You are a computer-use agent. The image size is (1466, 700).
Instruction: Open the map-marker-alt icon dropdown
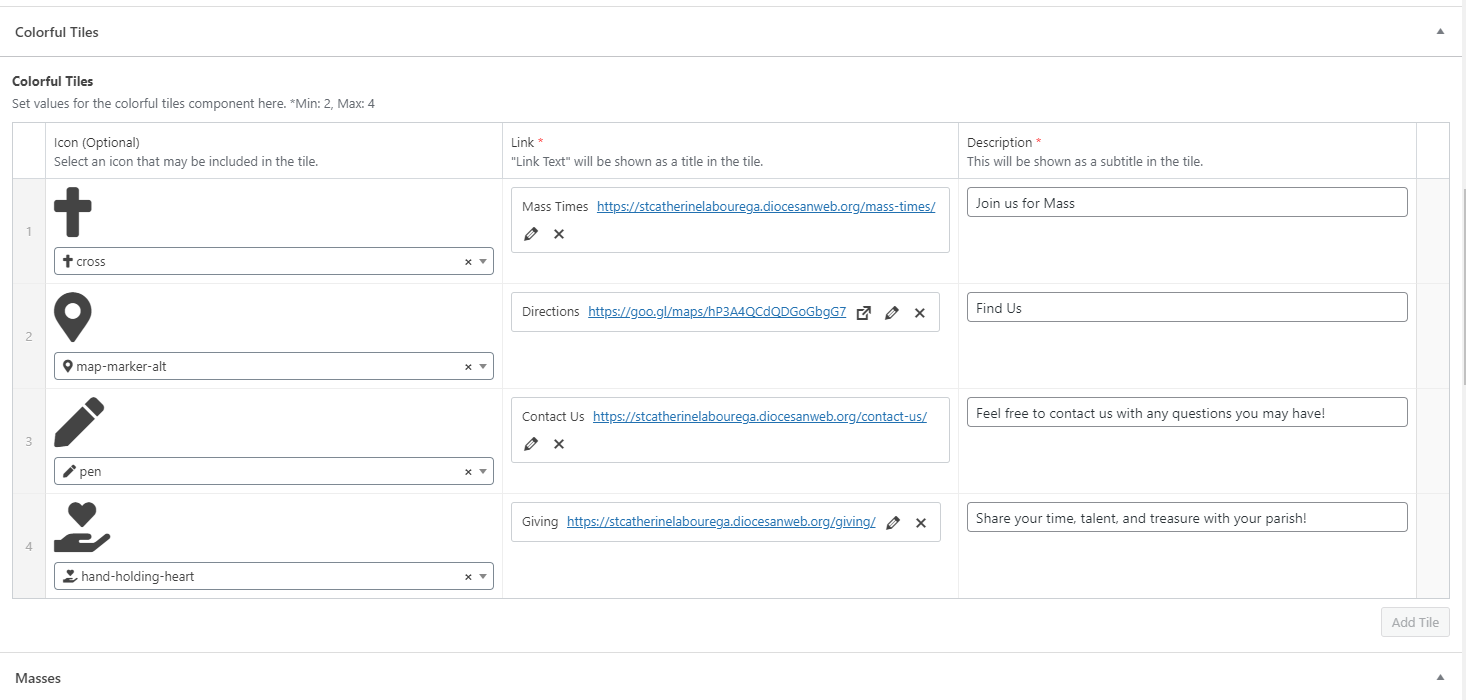pos(483,367)
